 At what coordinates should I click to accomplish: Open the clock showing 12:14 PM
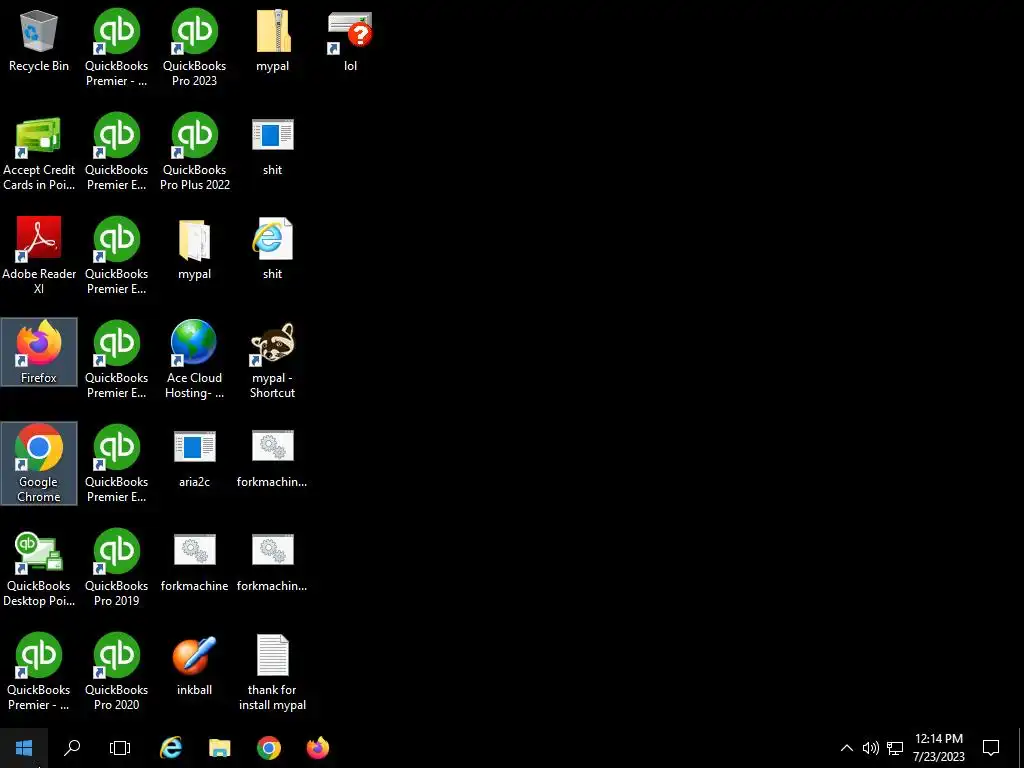click(x=938, y=748)
